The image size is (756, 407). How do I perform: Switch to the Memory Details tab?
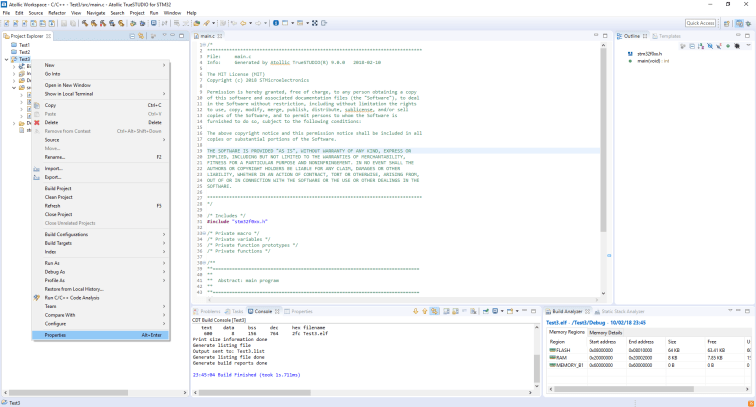pyautogui.click(x=607, y=331)
